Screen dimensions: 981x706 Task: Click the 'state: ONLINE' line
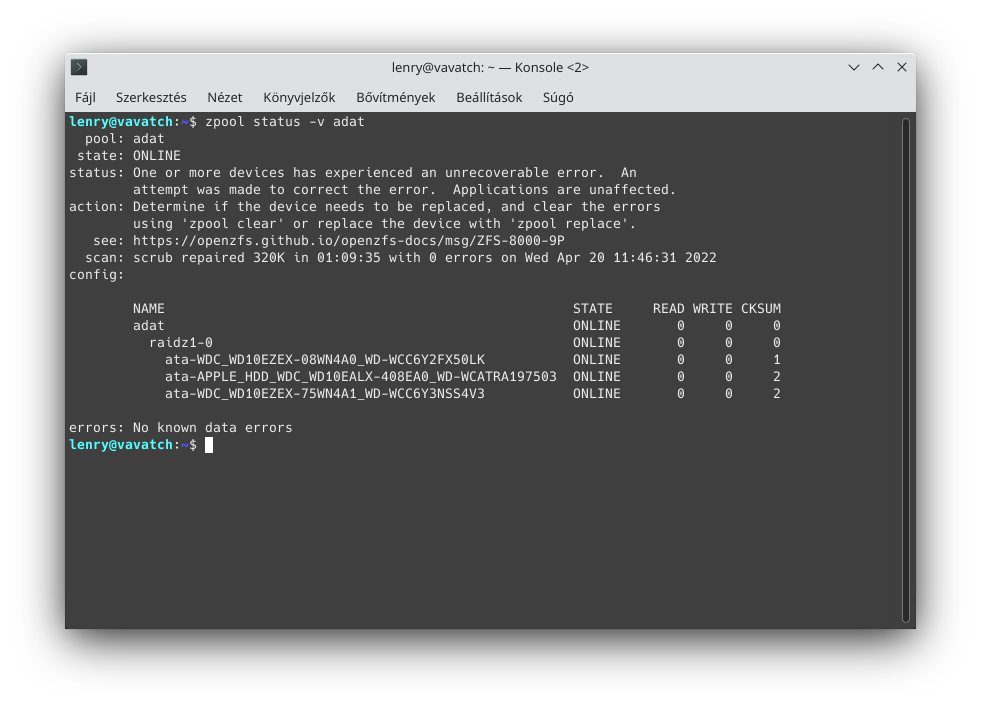click(x=129, y=156)
